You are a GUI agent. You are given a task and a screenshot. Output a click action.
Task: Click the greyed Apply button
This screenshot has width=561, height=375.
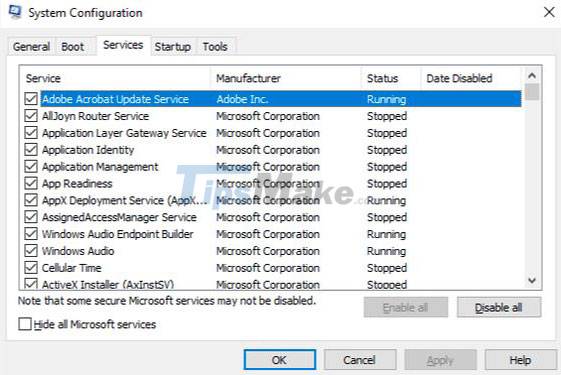coord(440,360)
